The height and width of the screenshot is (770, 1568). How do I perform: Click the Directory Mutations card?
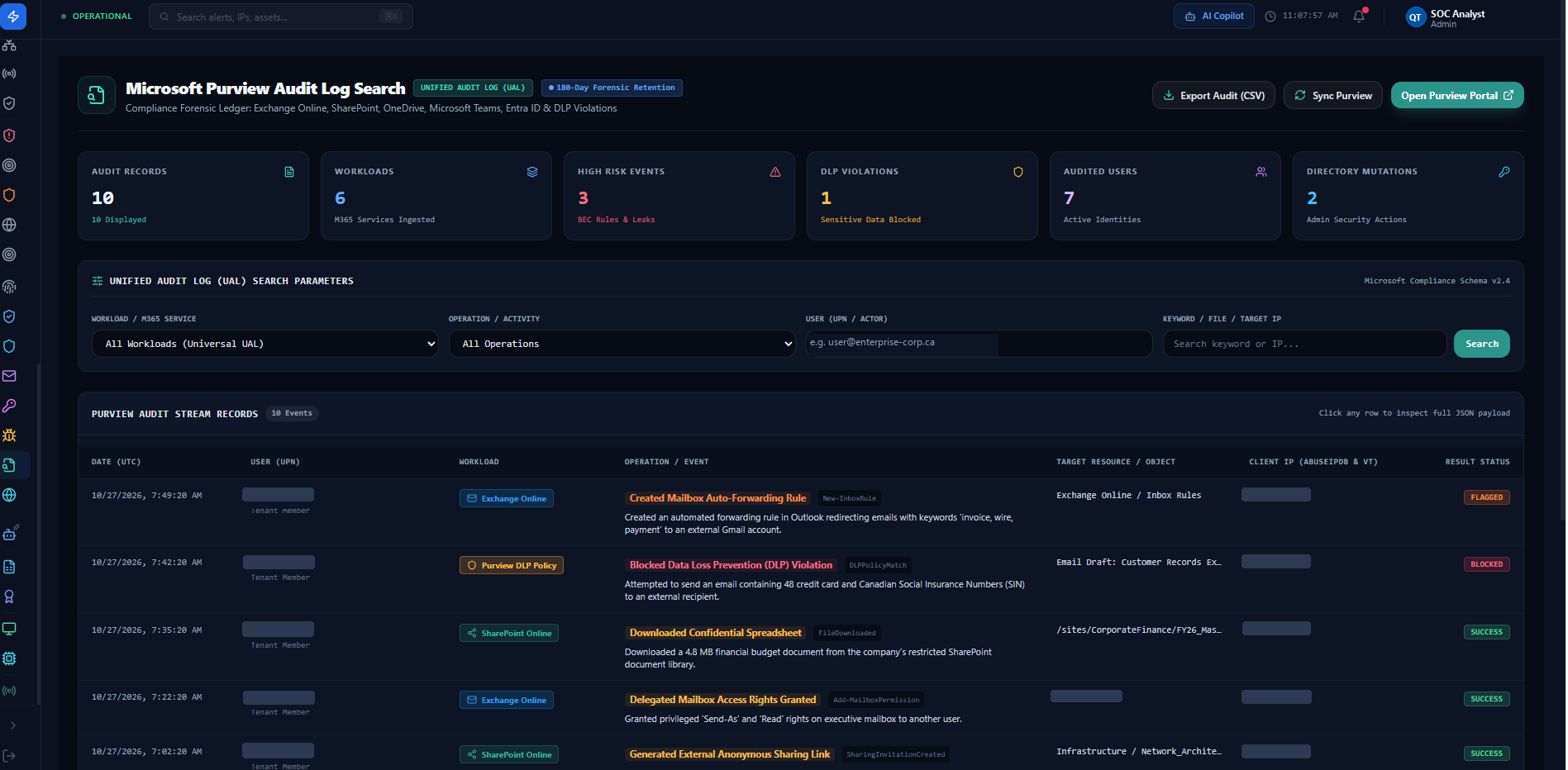point(1408,196)
